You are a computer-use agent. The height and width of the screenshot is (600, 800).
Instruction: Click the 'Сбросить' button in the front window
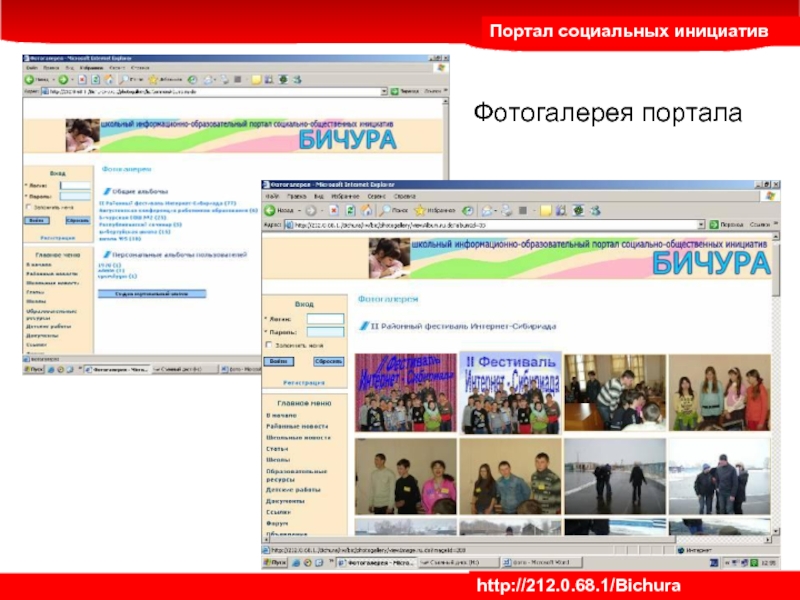click(329, 361)
